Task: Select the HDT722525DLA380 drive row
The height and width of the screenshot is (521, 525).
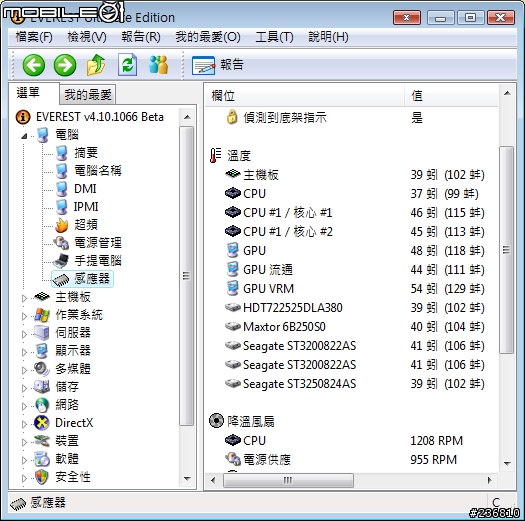Action: 352,308
